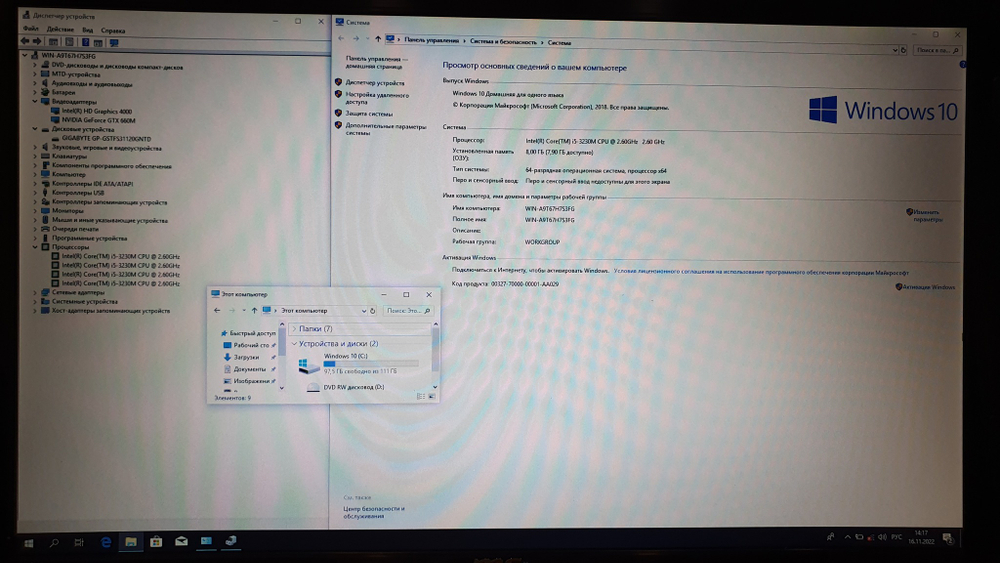Click the blue Help icon in Device Manager toolbar
The width and height of the screenshot is (1000, 563).
point(85,42)
